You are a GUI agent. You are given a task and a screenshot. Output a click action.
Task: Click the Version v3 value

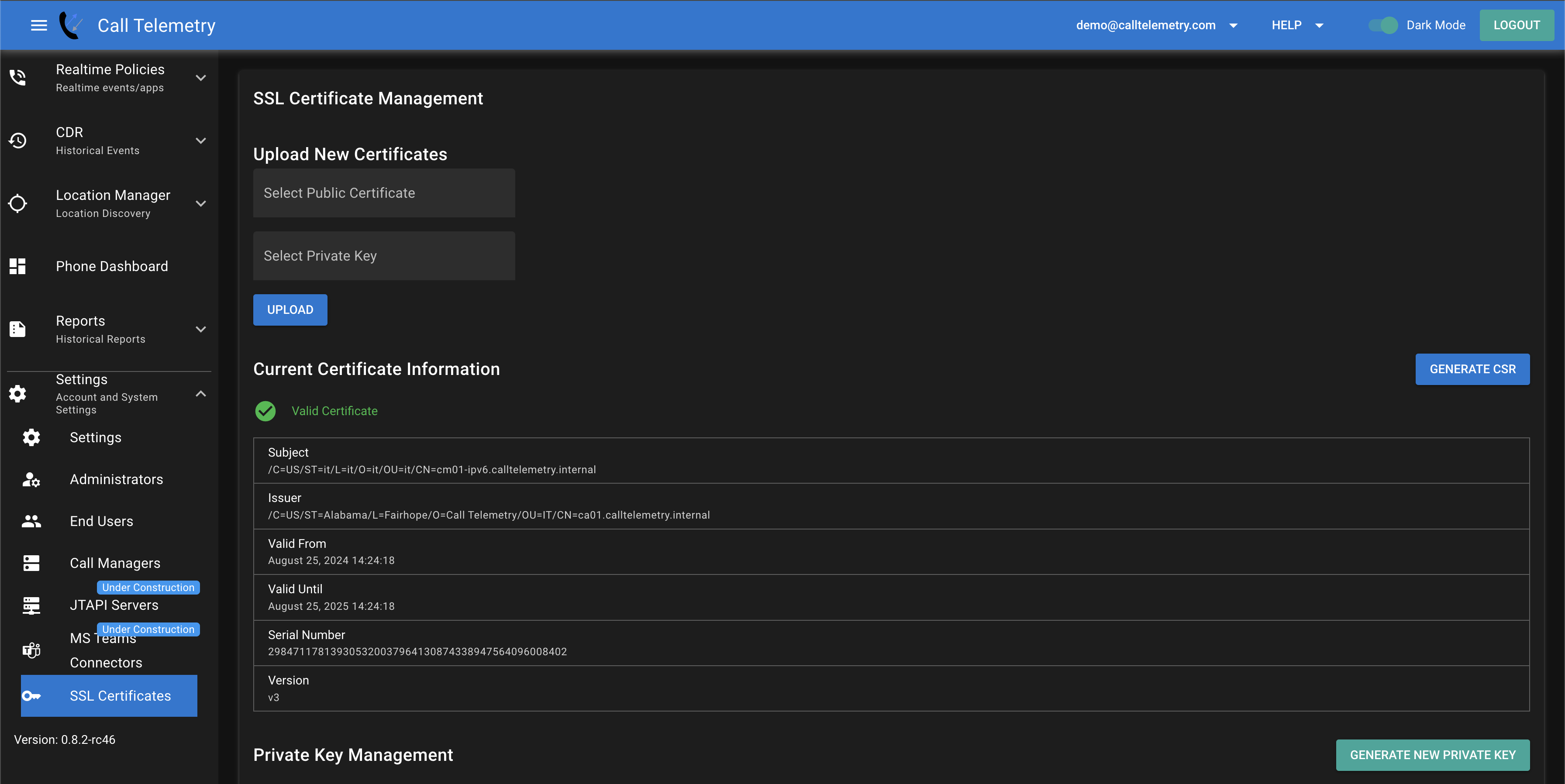[x=273, y=697]
